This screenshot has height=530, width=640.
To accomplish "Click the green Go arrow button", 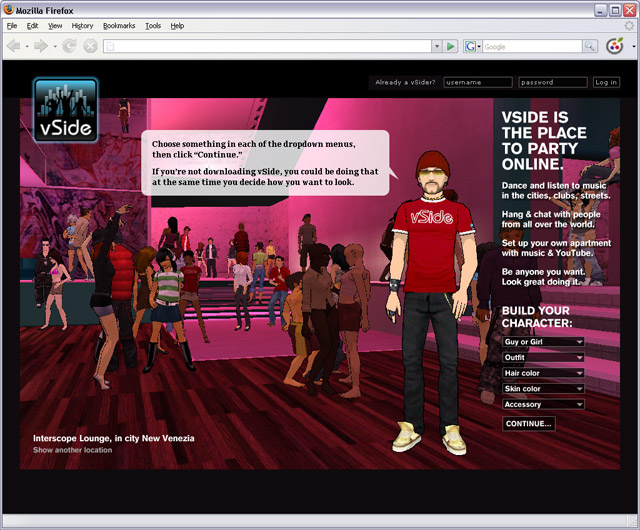I will pos(451,46).
